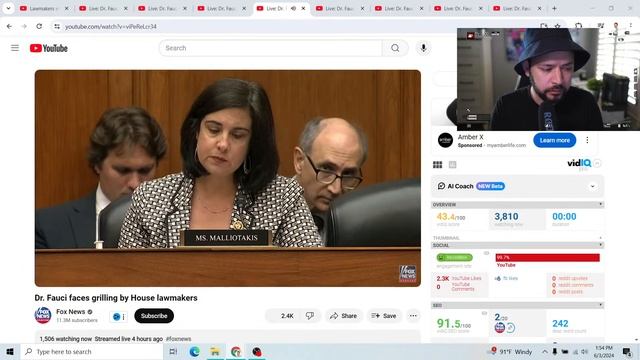Share the video
The height and width of the screenshot is (360, 640).
tap(343, 316)
